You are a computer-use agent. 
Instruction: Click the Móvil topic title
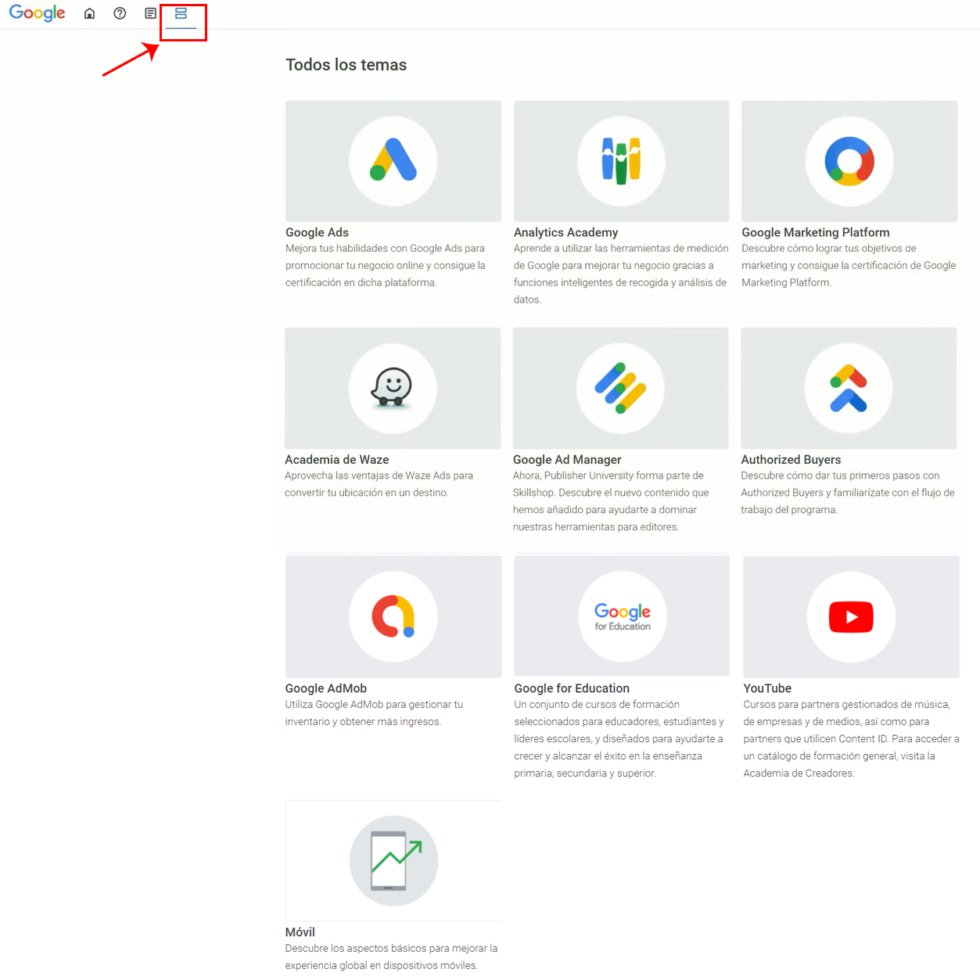[x=300, y=932]
